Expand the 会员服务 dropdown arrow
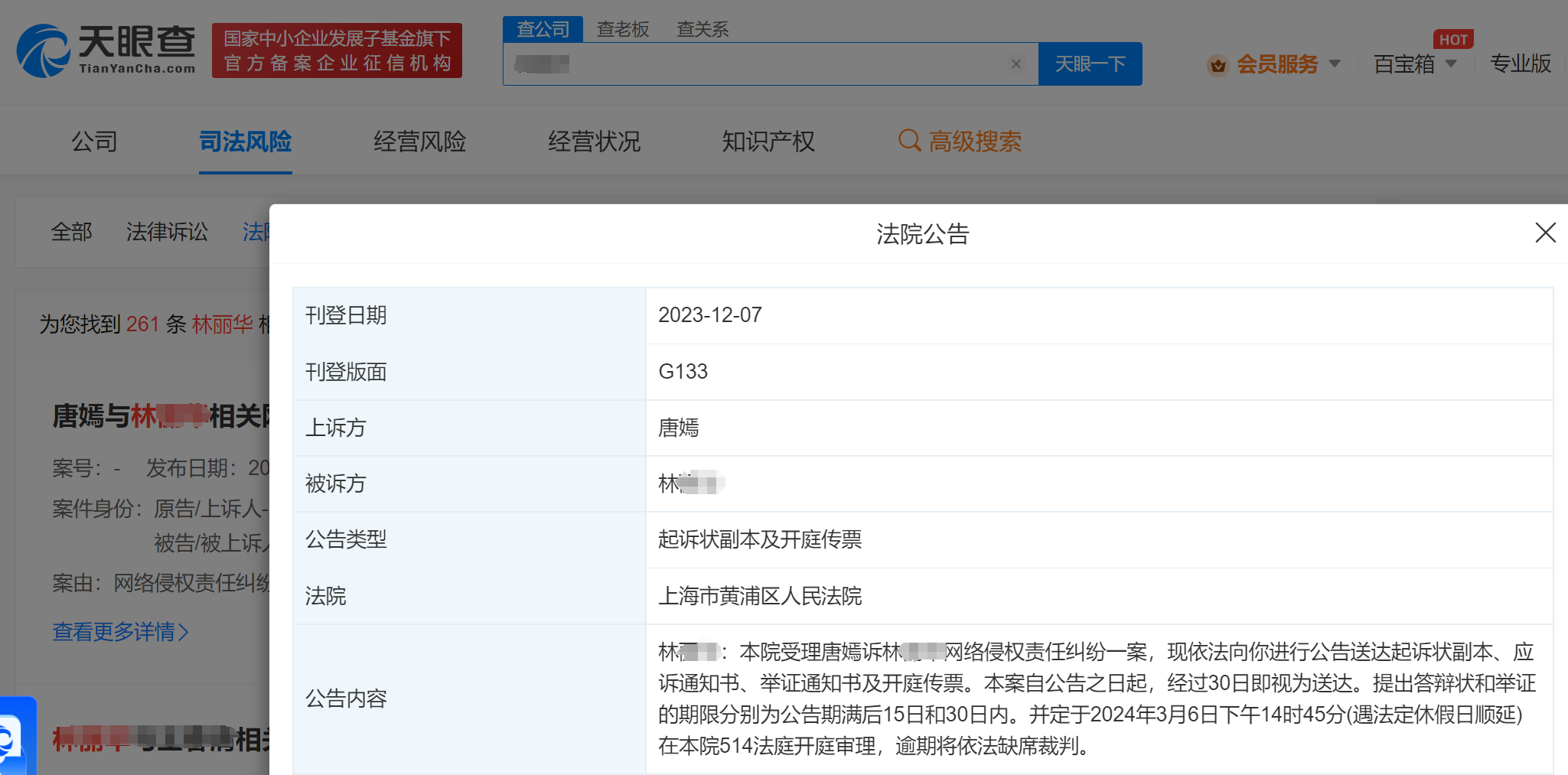 (1335, 64)
